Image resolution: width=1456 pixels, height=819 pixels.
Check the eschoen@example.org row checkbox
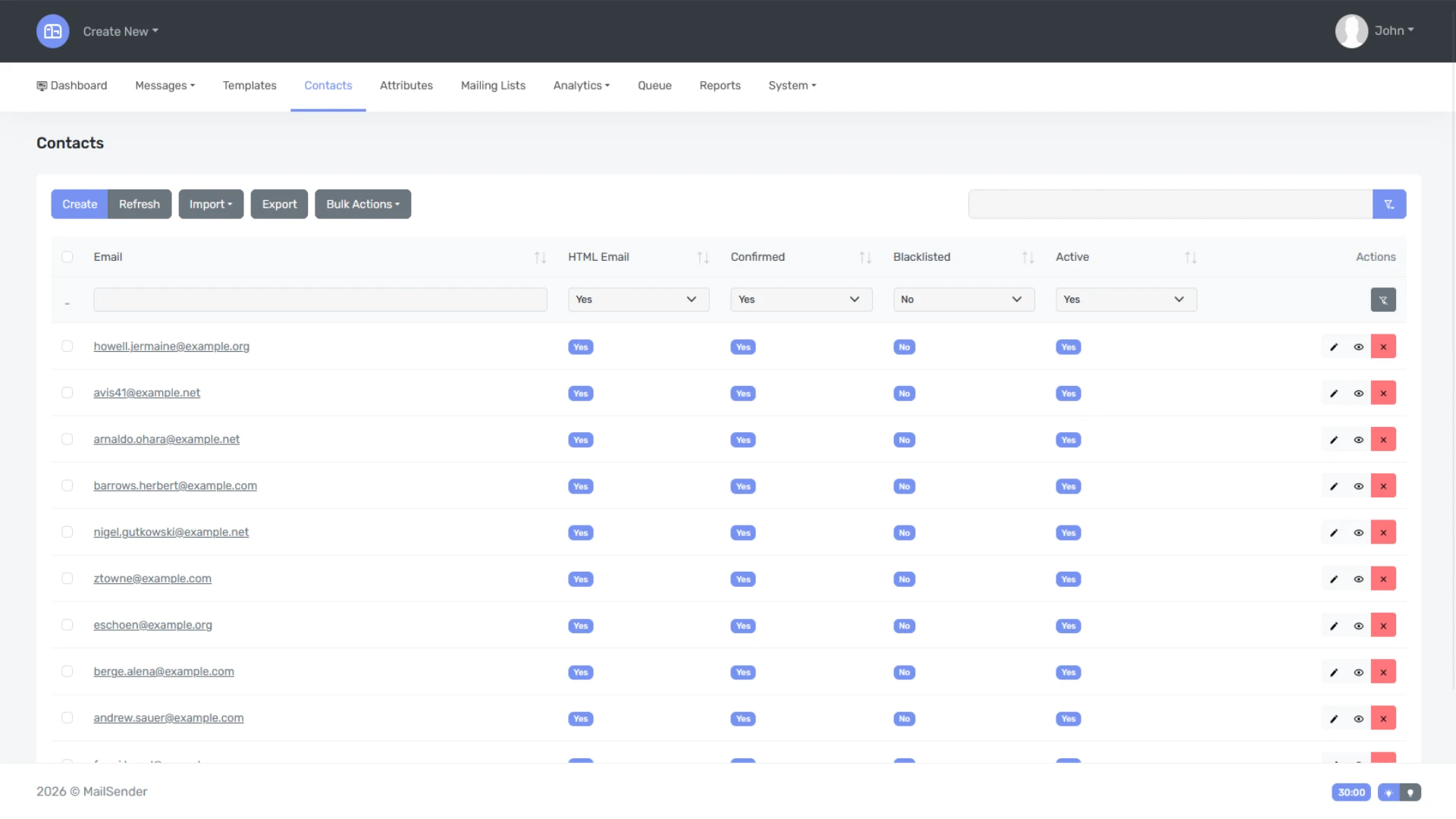click(67, 625)
